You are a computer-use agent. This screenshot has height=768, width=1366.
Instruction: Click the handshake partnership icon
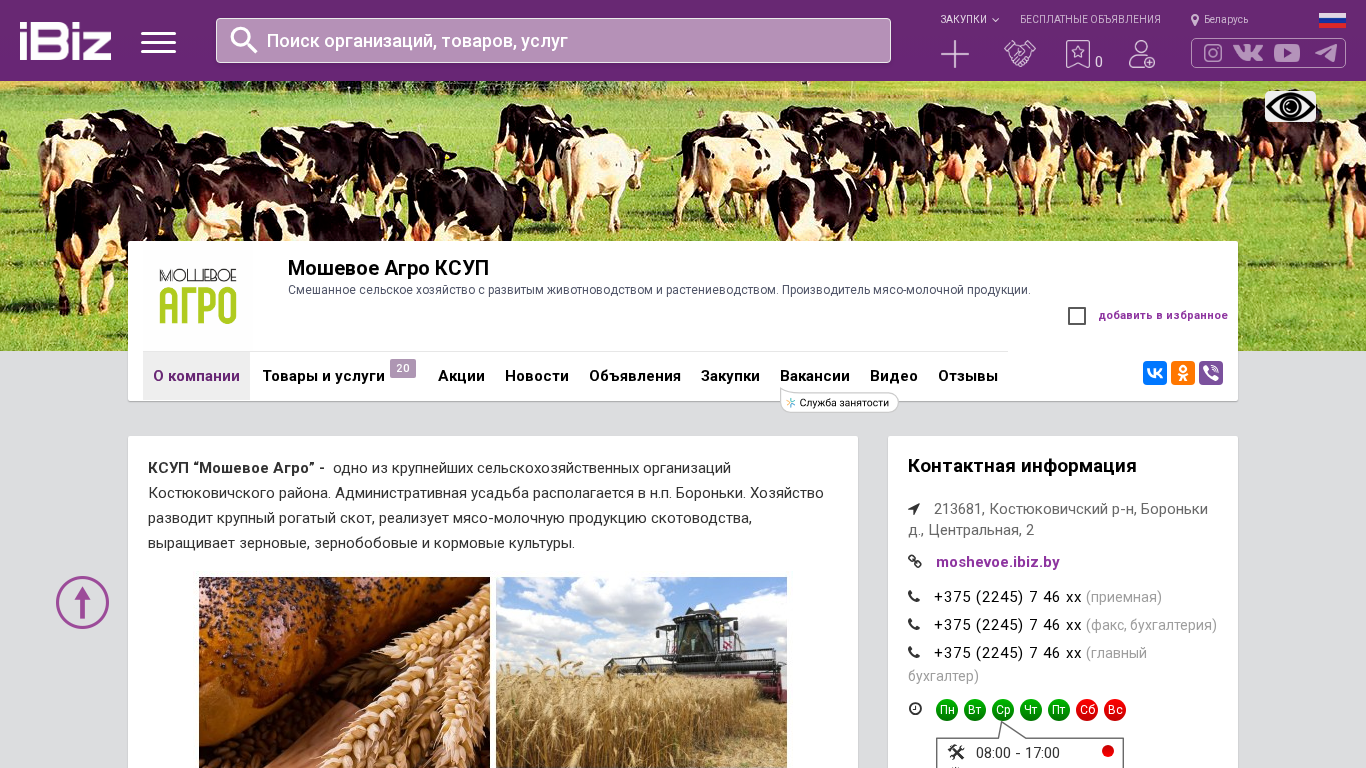[1020, 54]
